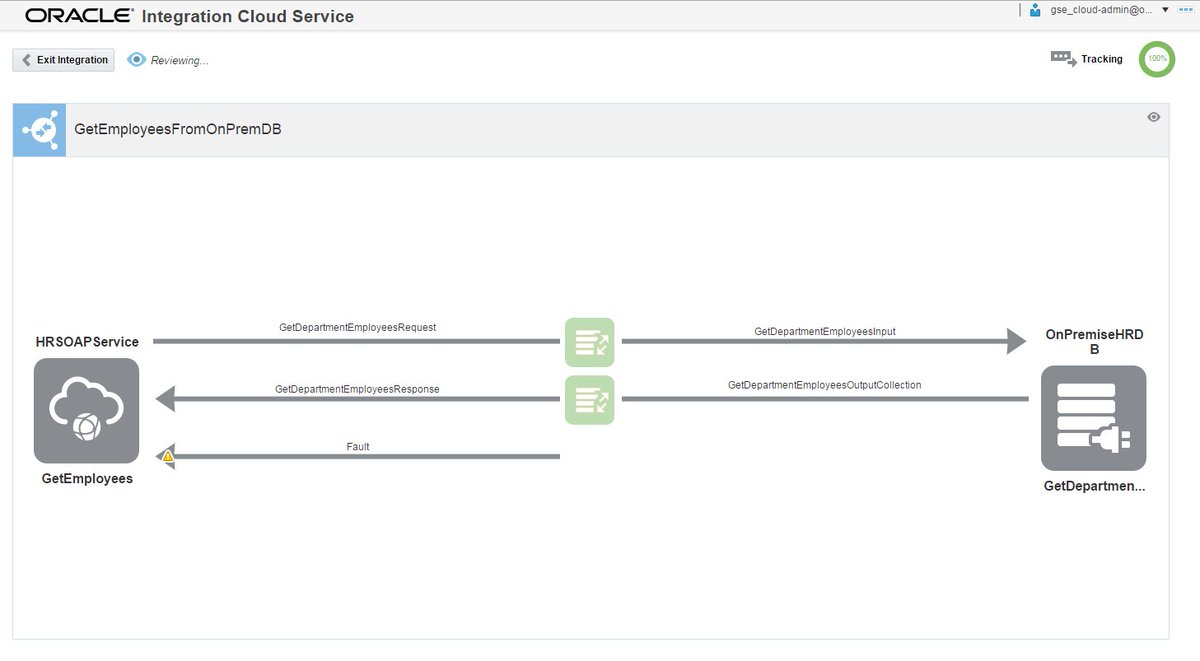Click the GetDepartmentEmployeesOutputCollection label
1200x661 pixels.
pos(825,384)
